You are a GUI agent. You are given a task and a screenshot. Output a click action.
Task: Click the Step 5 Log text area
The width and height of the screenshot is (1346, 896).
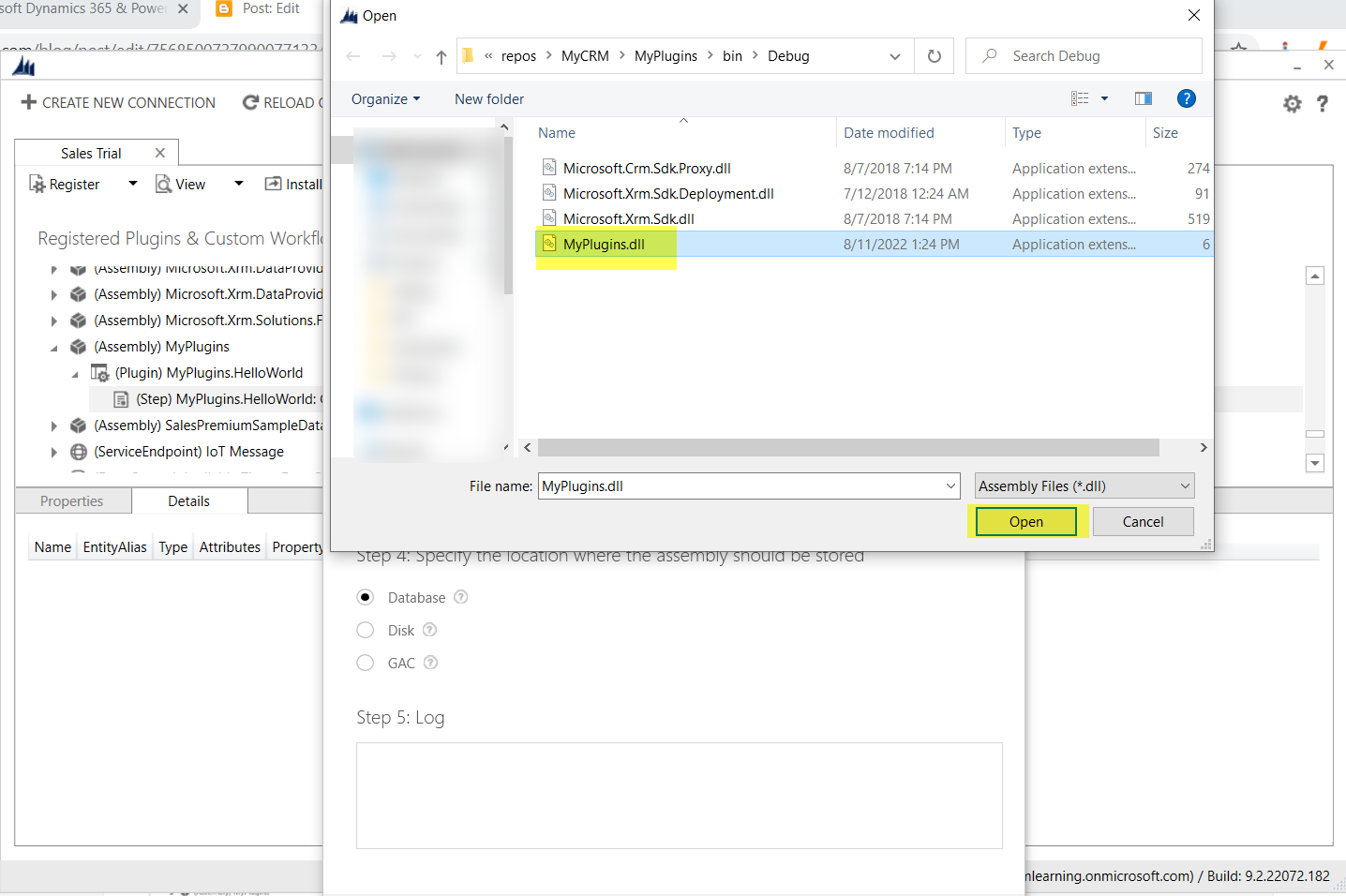tap(680, 796)
